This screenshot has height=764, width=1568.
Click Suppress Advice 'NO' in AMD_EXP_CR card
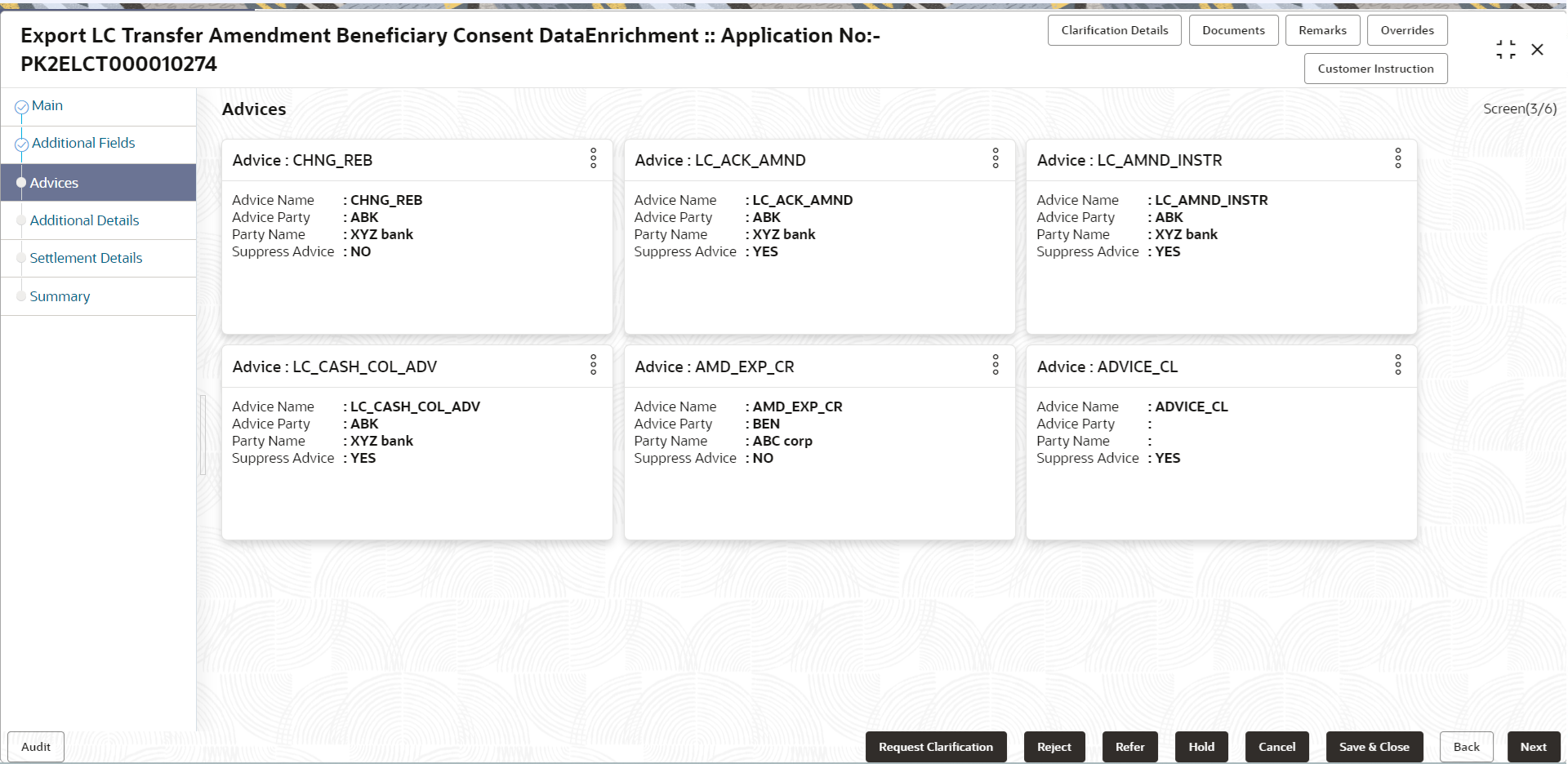[x=763, y=458]
